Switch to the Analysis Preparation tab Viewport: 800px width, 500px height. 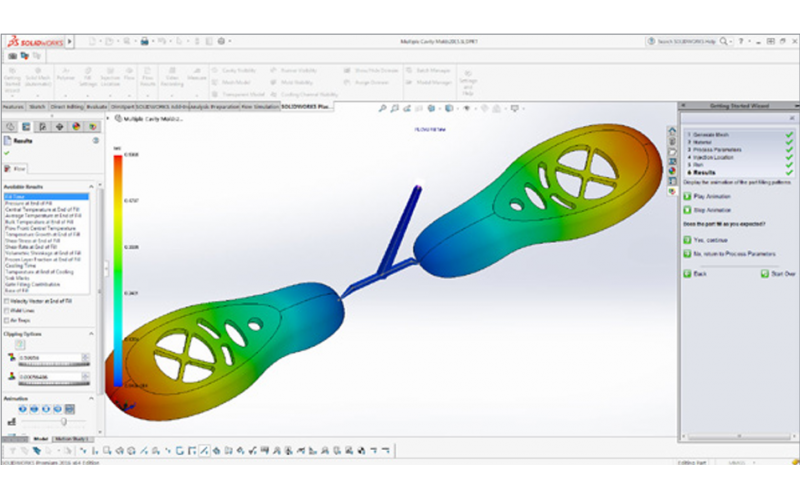point(214,107)
